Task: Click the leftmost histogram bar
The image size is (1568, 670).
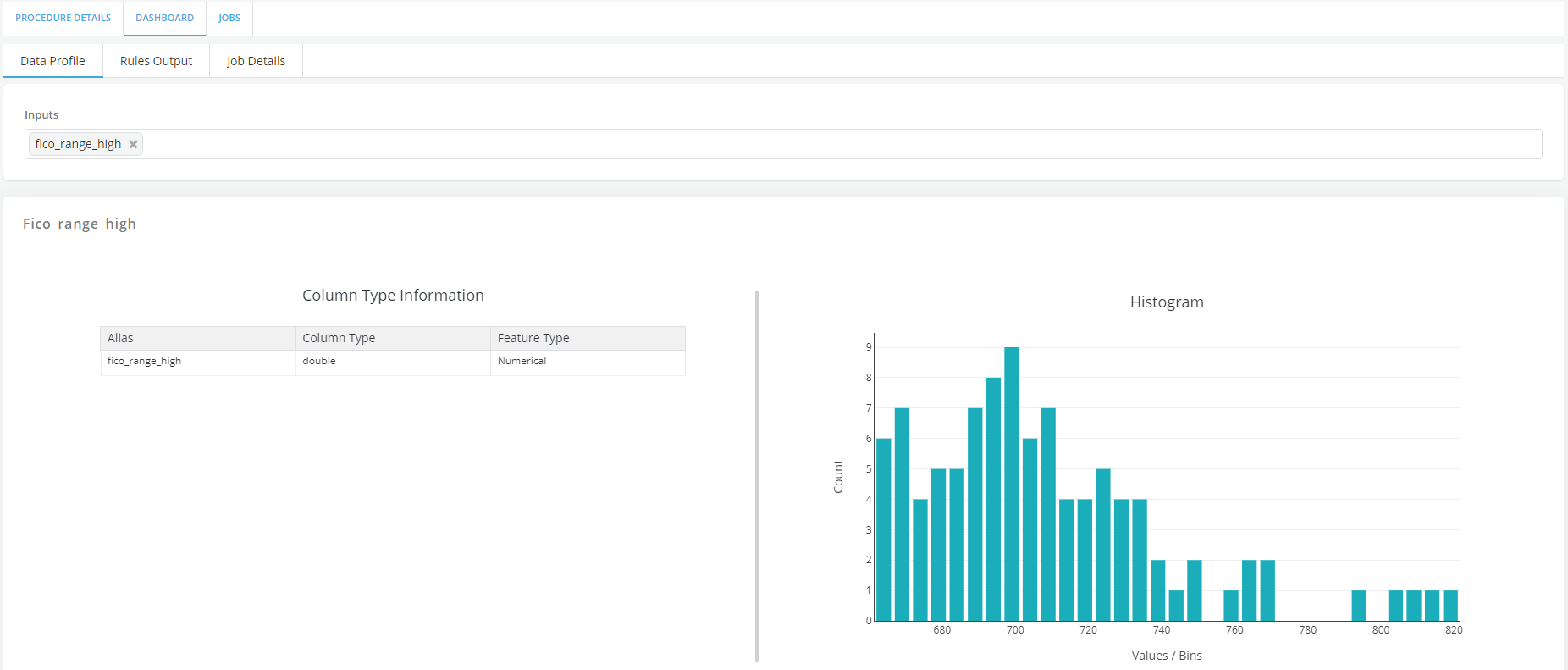Action: 884,529
